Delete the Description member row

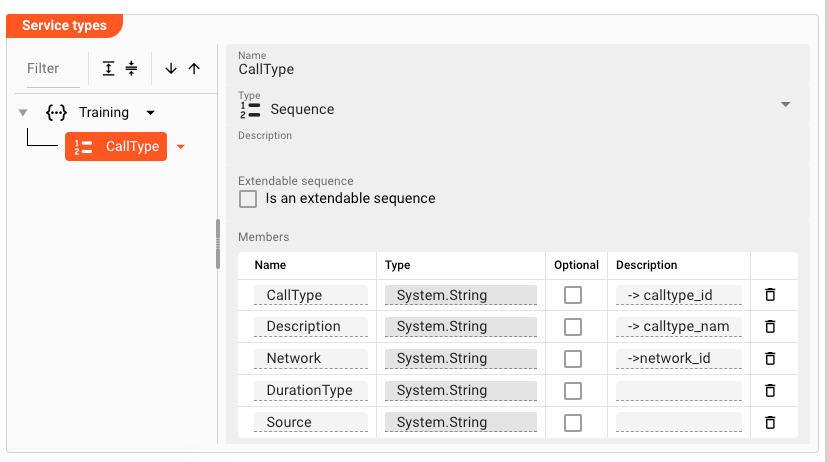pyautogui.click(x=770, y=327)
